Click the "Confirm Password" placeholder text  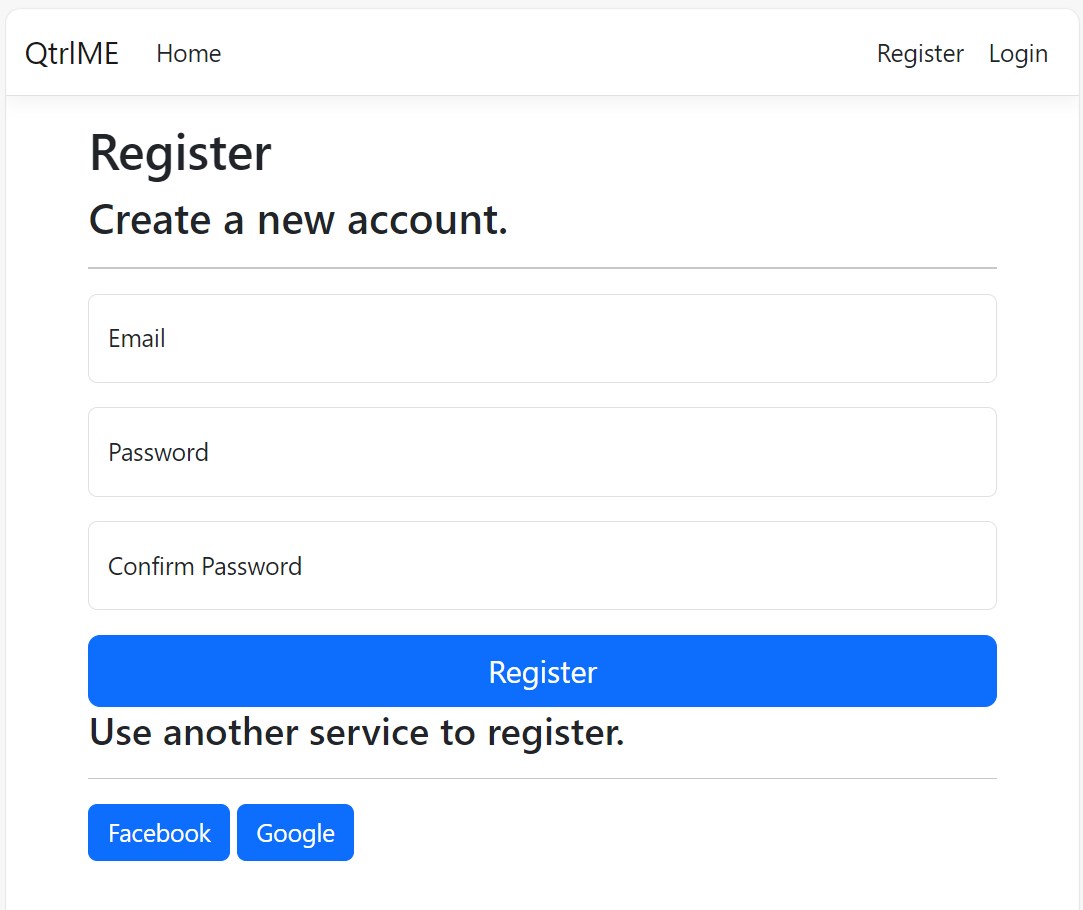point(205,567)
